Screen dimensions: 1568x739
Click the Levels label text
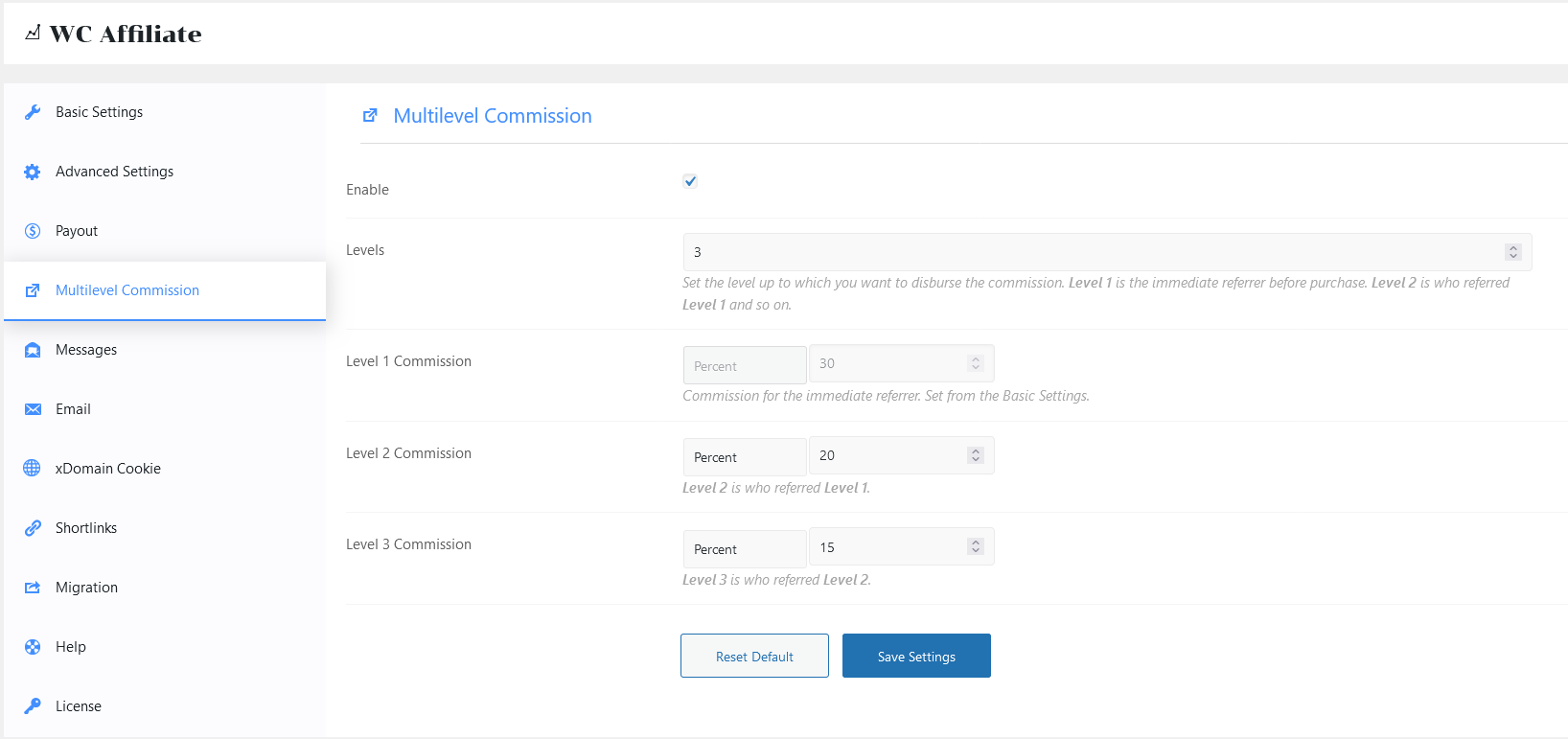pos(365,250)
